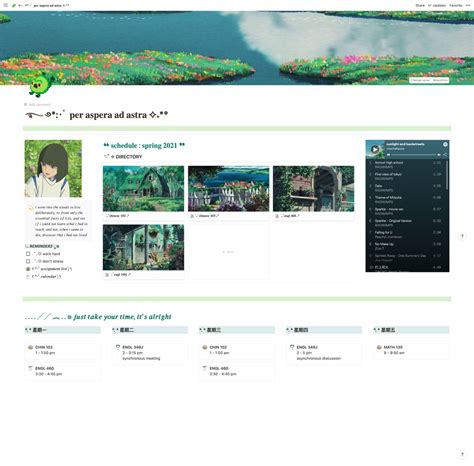This screenshot has height=466, width=474.
Task: Click the ENGL 460 icon under 星期一
Action: [x=30, y=369]
